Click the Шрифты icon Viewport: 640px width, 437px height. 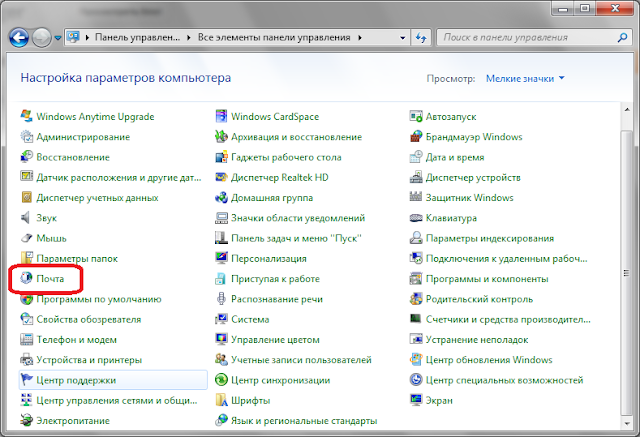point(221,400)
